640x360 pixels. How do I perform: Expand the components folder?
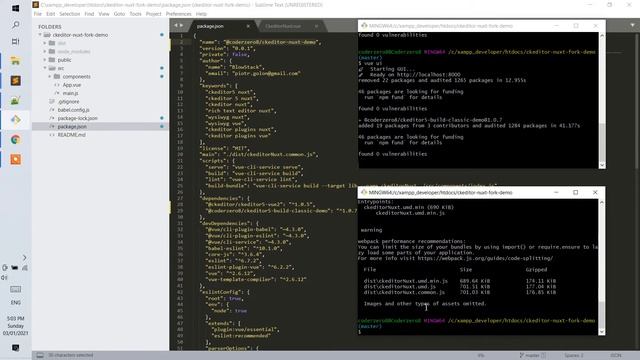50,76
